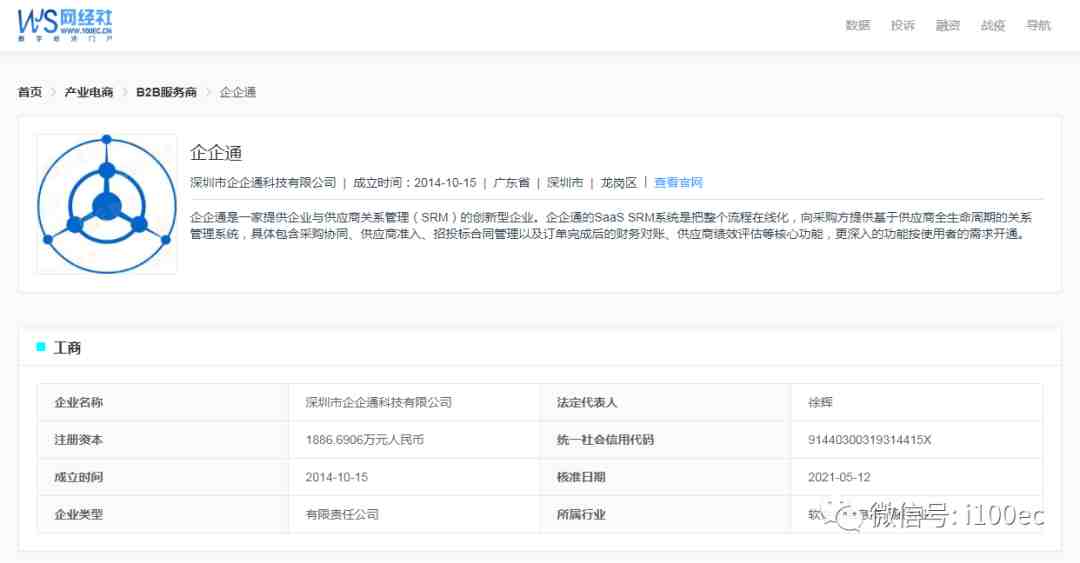This screenshot has height=563, width=1080.
Task: Select credit code 91440300319314415X
Action: click(869, 440)
